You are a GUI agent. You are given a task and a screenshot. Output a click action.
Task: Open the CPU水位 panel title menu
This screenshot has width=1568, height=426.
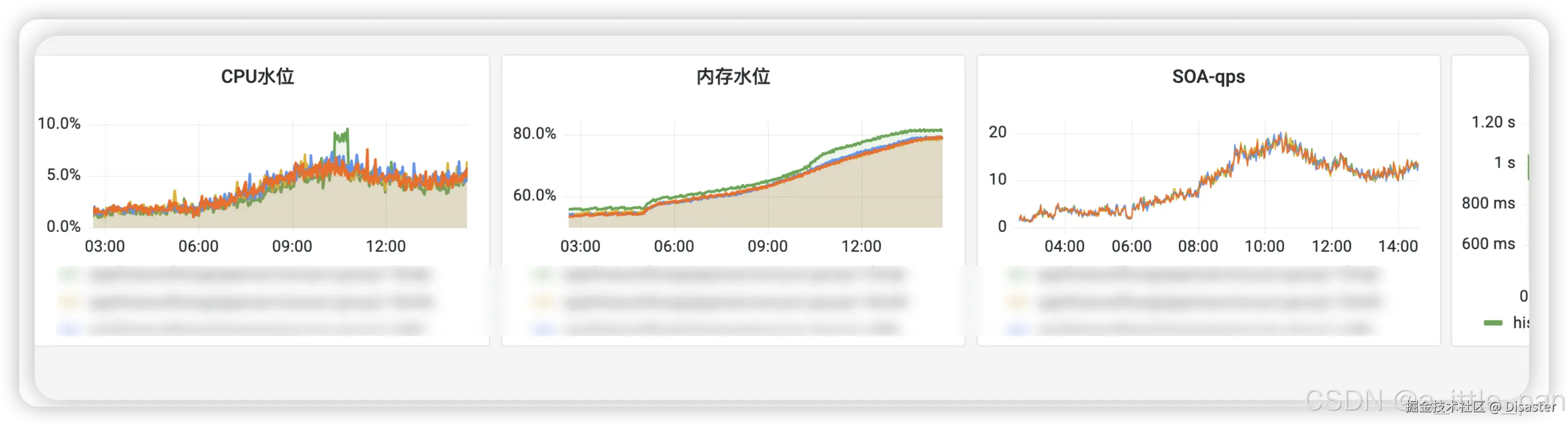point(257,77)
